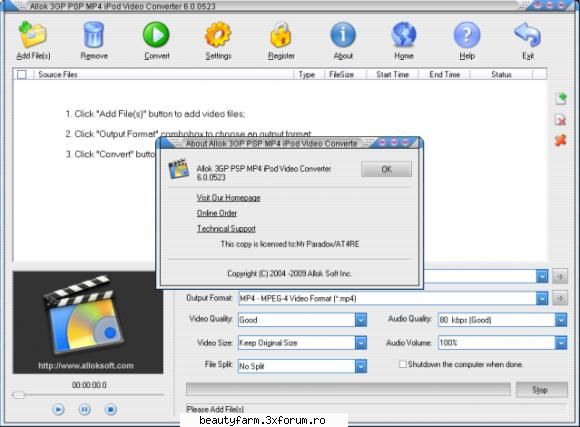Expand the Output Format dropdown
580x427 pixels.
point(542,298)
